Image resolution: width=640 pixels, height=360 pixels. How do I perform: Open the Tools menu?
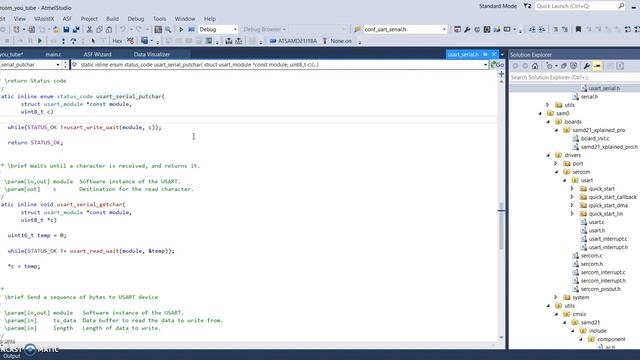point(159,19)
